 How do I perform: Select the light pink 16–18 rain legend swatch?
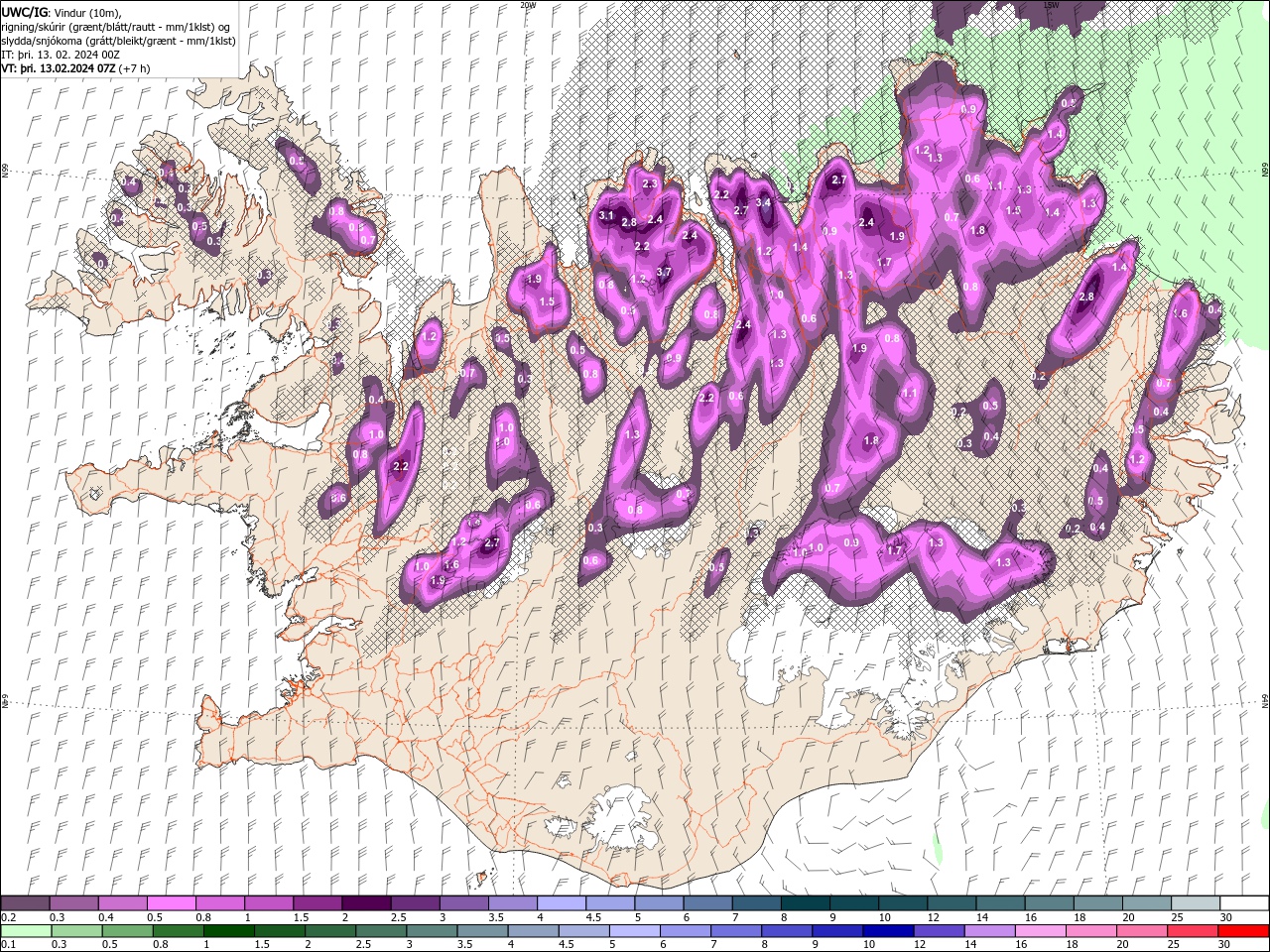tap(1040, 931)
